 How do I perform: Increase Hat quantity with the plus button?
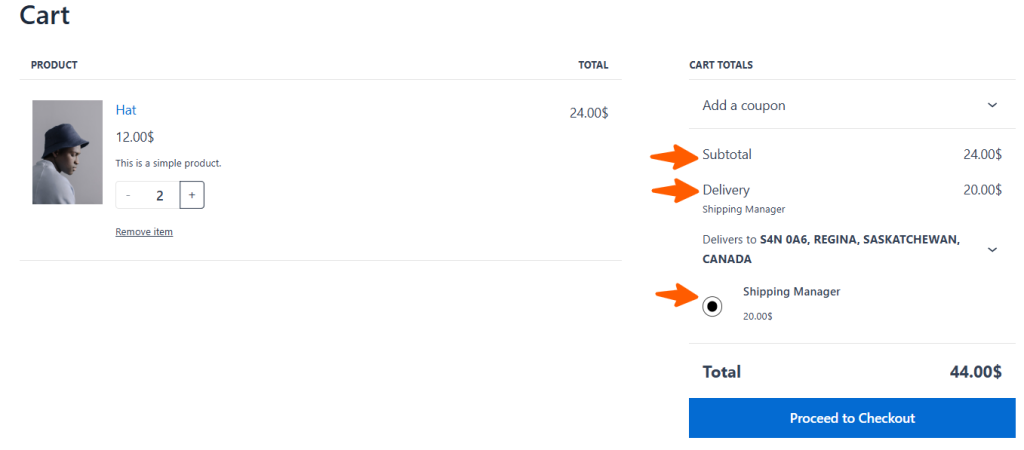(192, 195)
